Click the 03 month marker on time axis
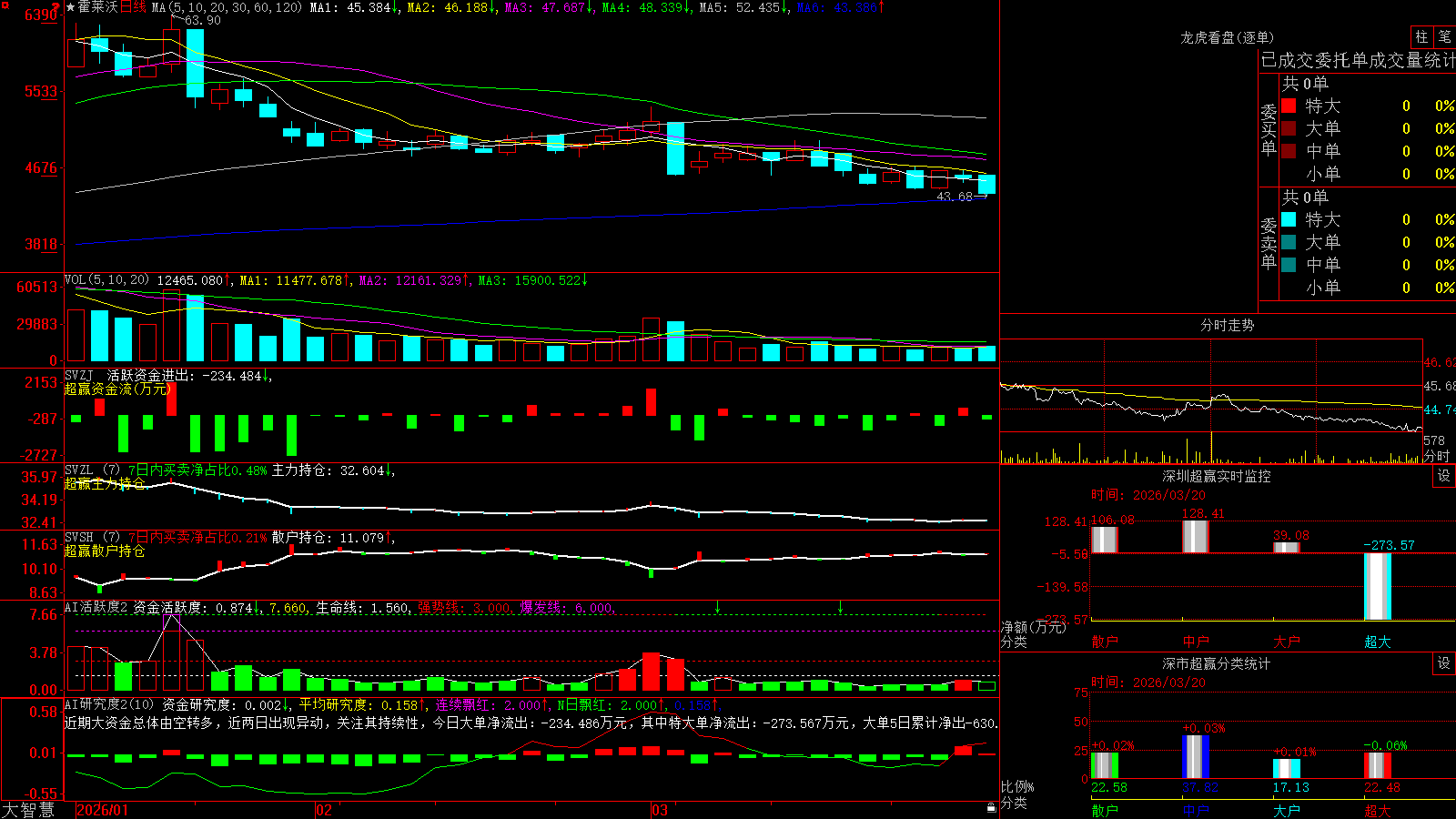Viewport: 1456px width, 819px height. (x=660, y=810)
